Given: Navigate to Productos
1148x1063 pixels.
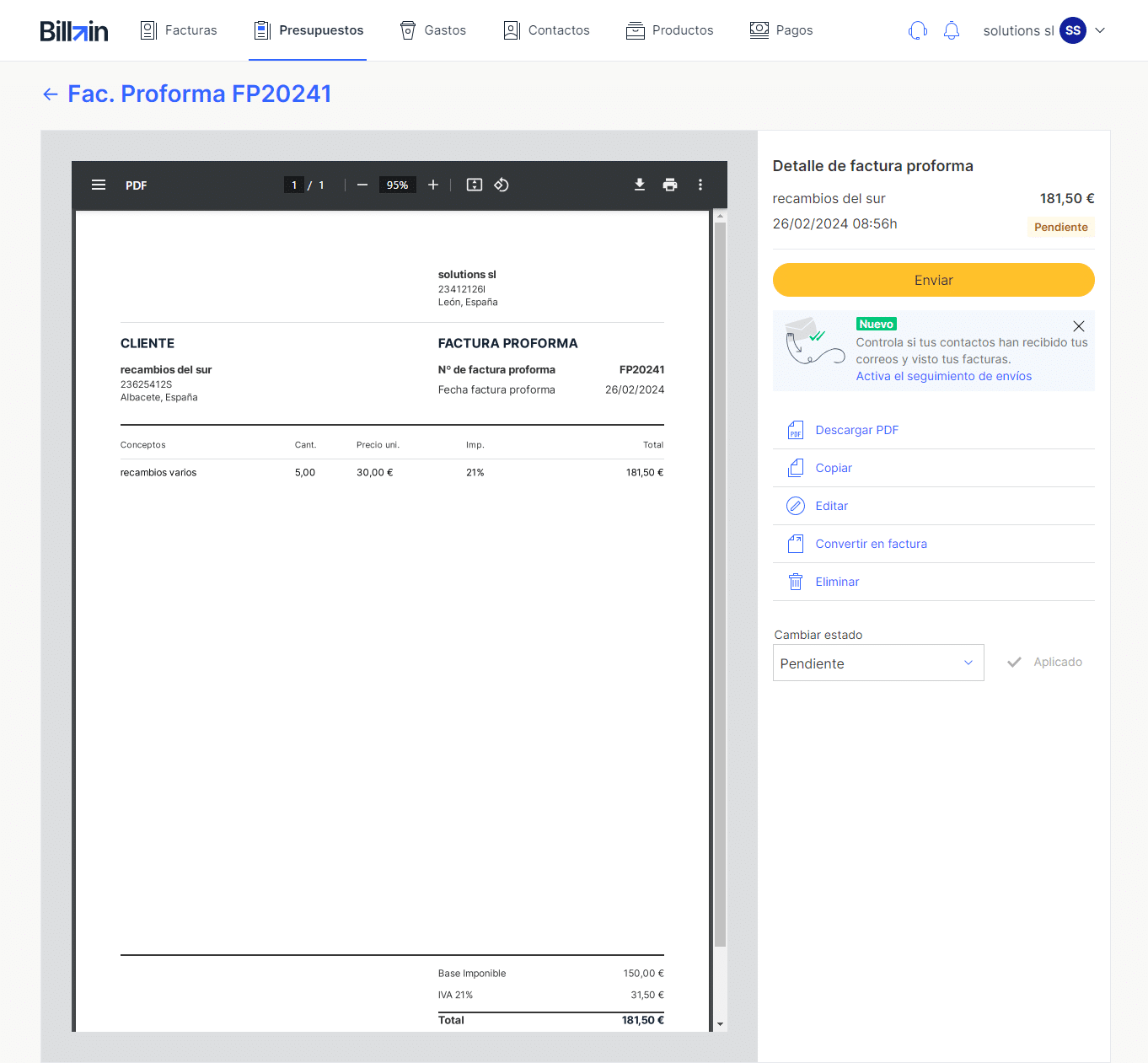Looking at the screenshot, I should coord(669,30).
